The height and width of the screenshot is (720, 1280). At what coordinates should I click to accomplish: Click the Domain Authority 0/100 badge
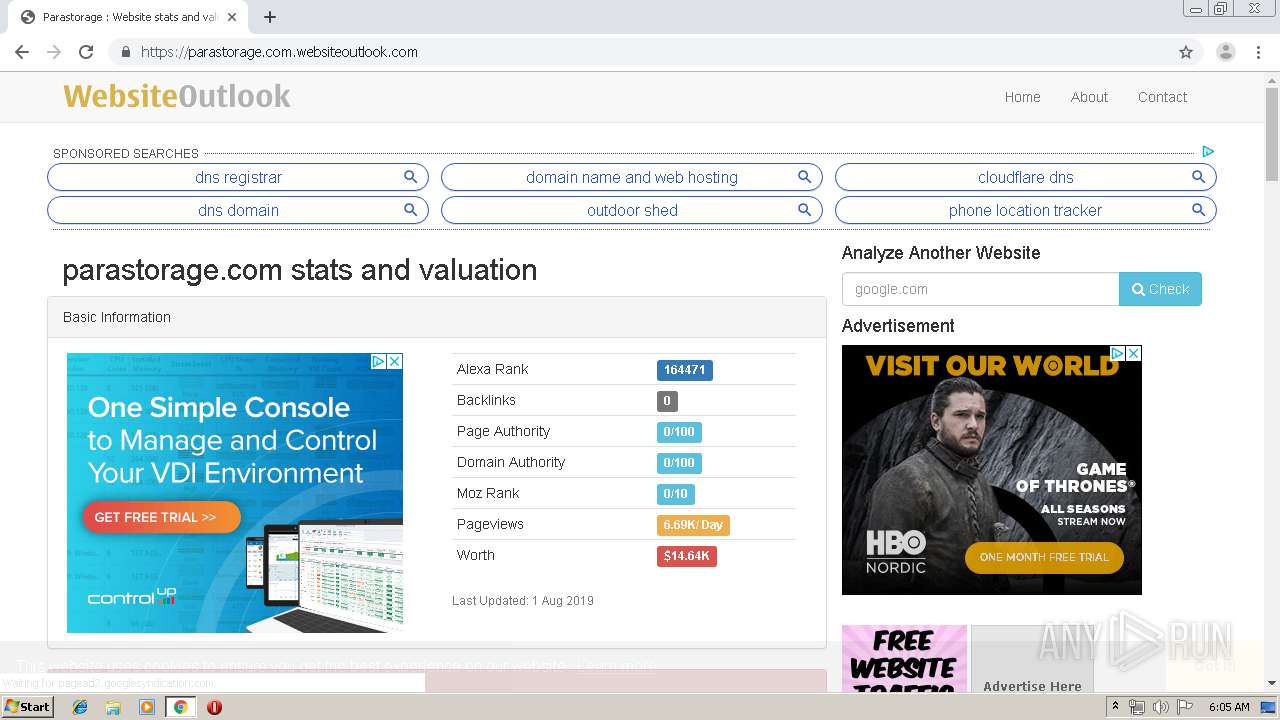[679, 463]
